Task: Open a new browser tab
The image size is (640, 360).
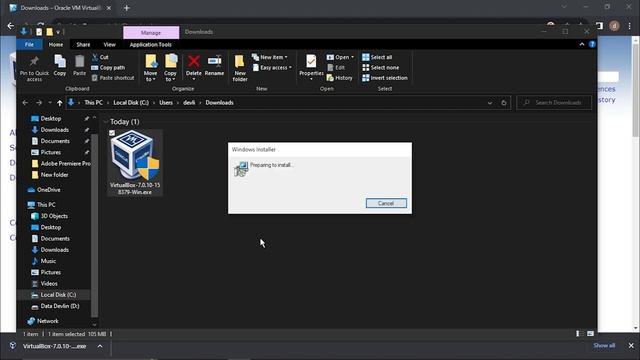Action: [x=127, y=8]
